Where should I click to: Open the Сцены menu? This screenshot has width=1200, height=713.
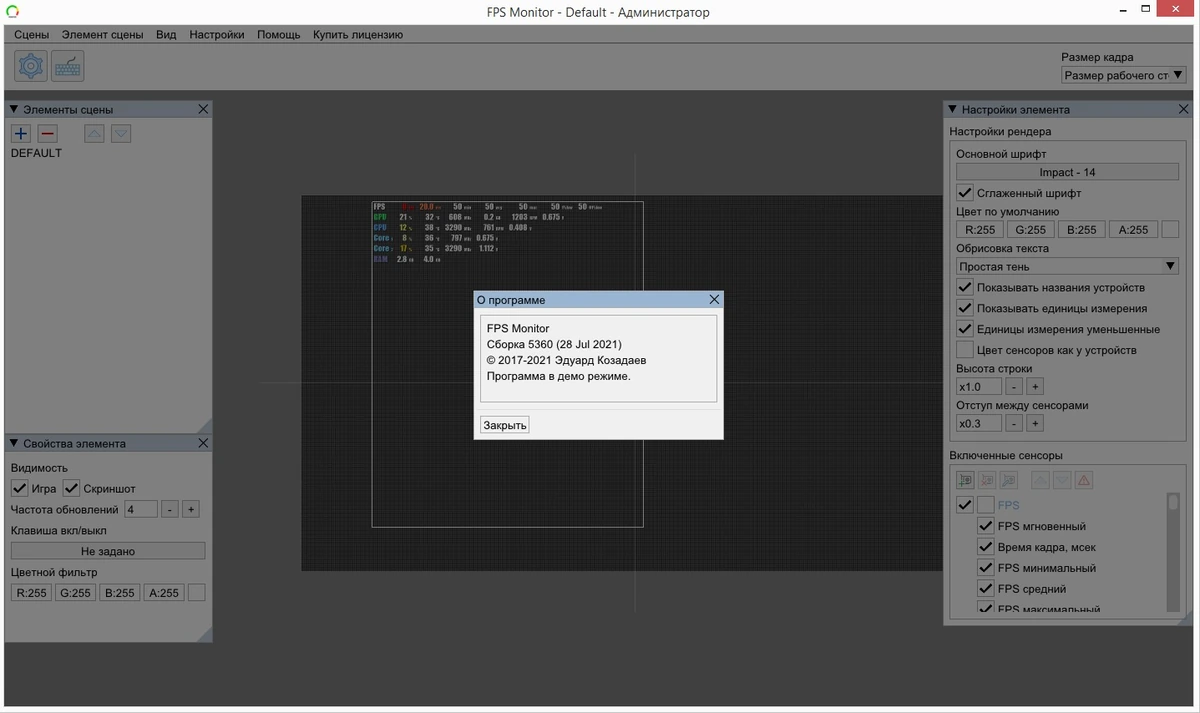[x=32, y=34]
